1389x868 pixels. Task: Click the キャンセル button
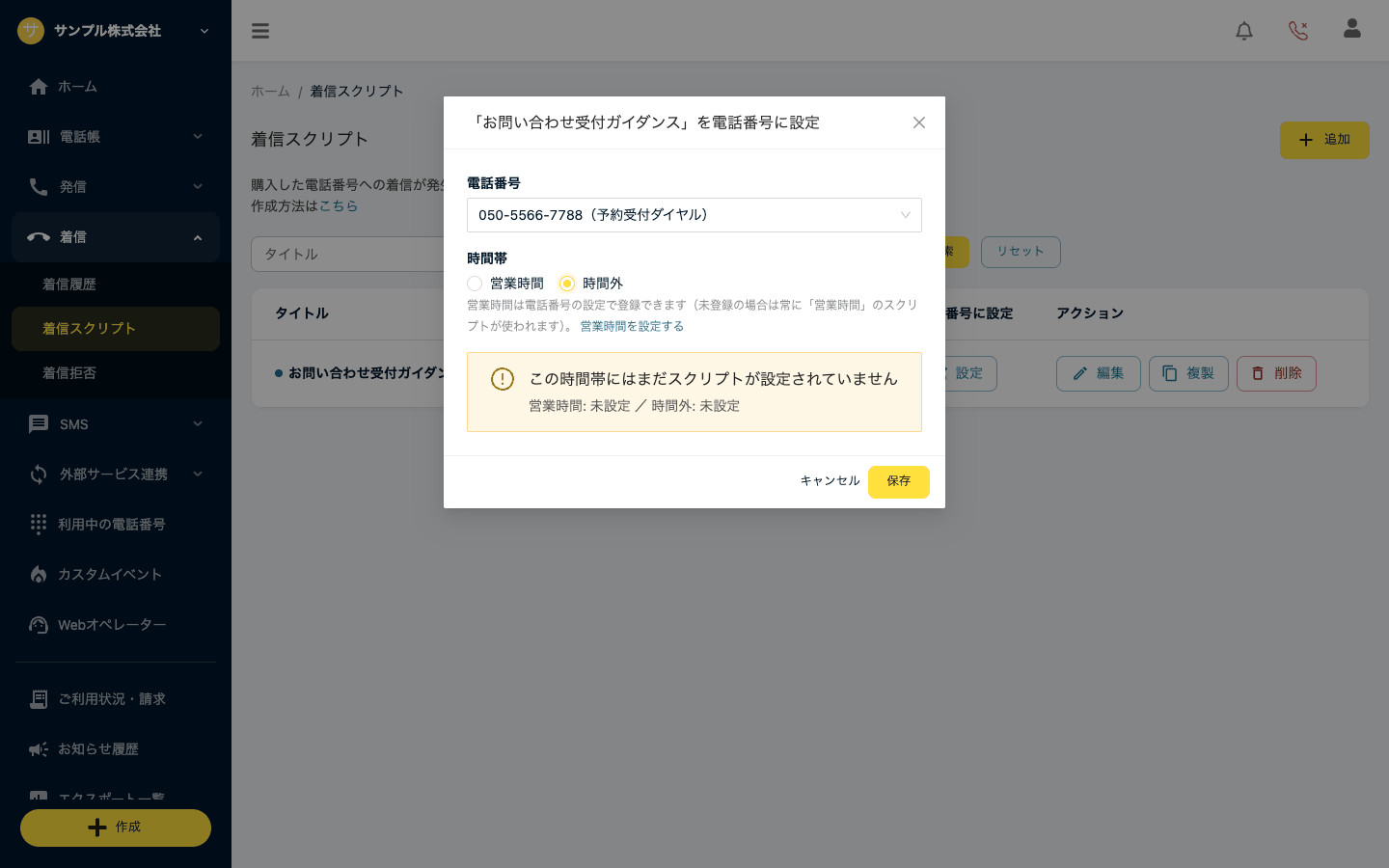(x=830, y=481)
